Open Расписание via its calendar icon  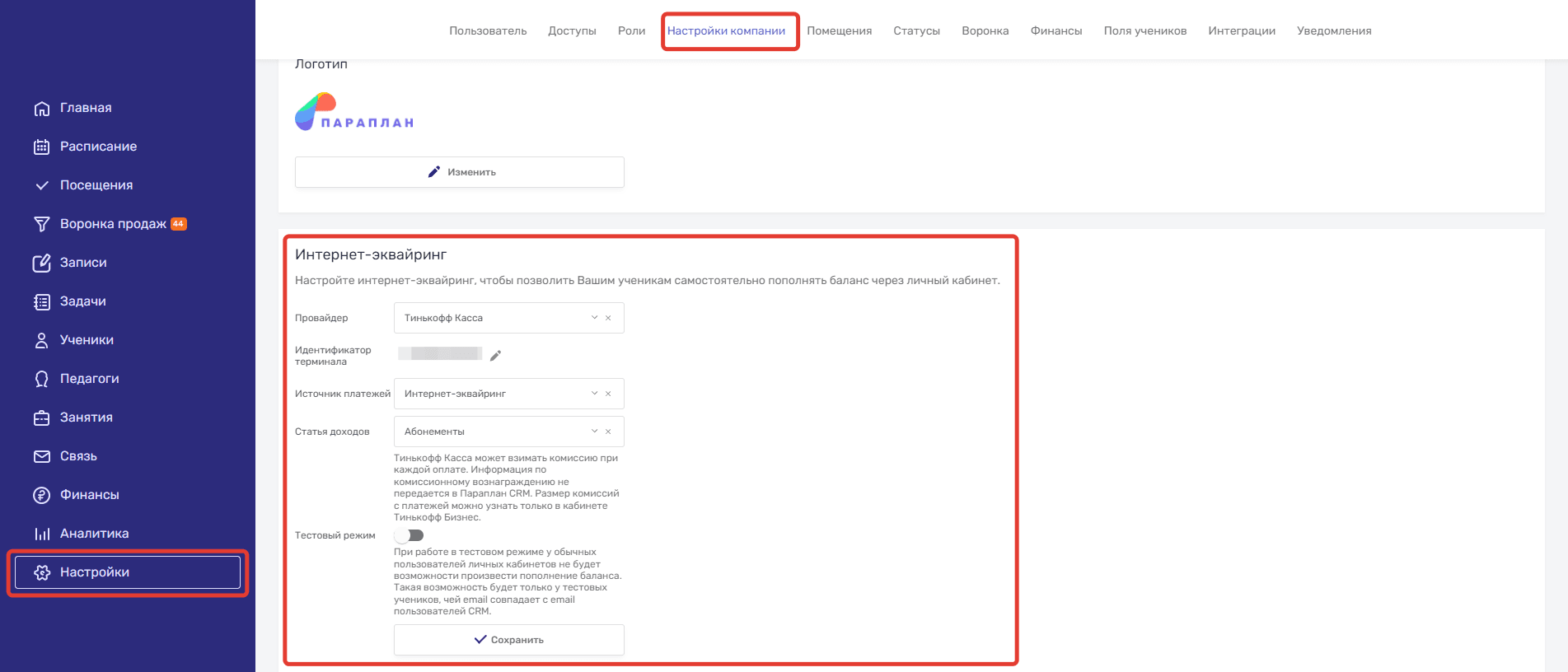pyautogui.click(x=41, y=147)
